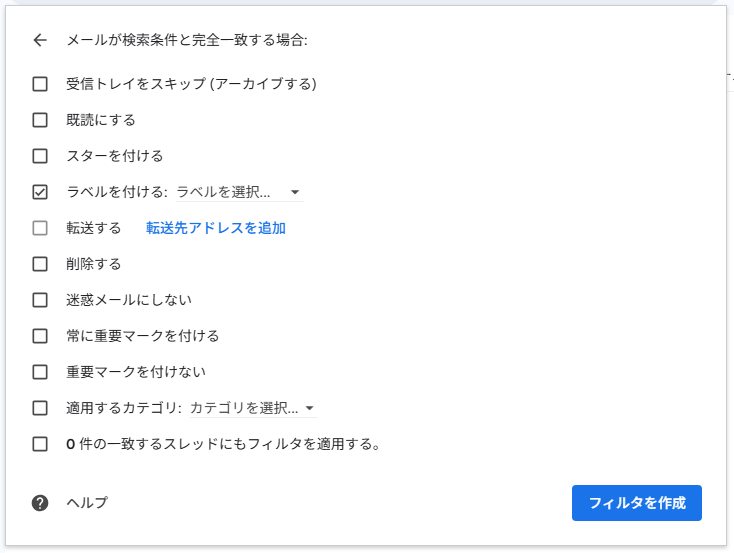Viewport: 734px width, 553px height.
Task: Uncheck the ラベルを付ける checkbox
Action: coord(40,192)
